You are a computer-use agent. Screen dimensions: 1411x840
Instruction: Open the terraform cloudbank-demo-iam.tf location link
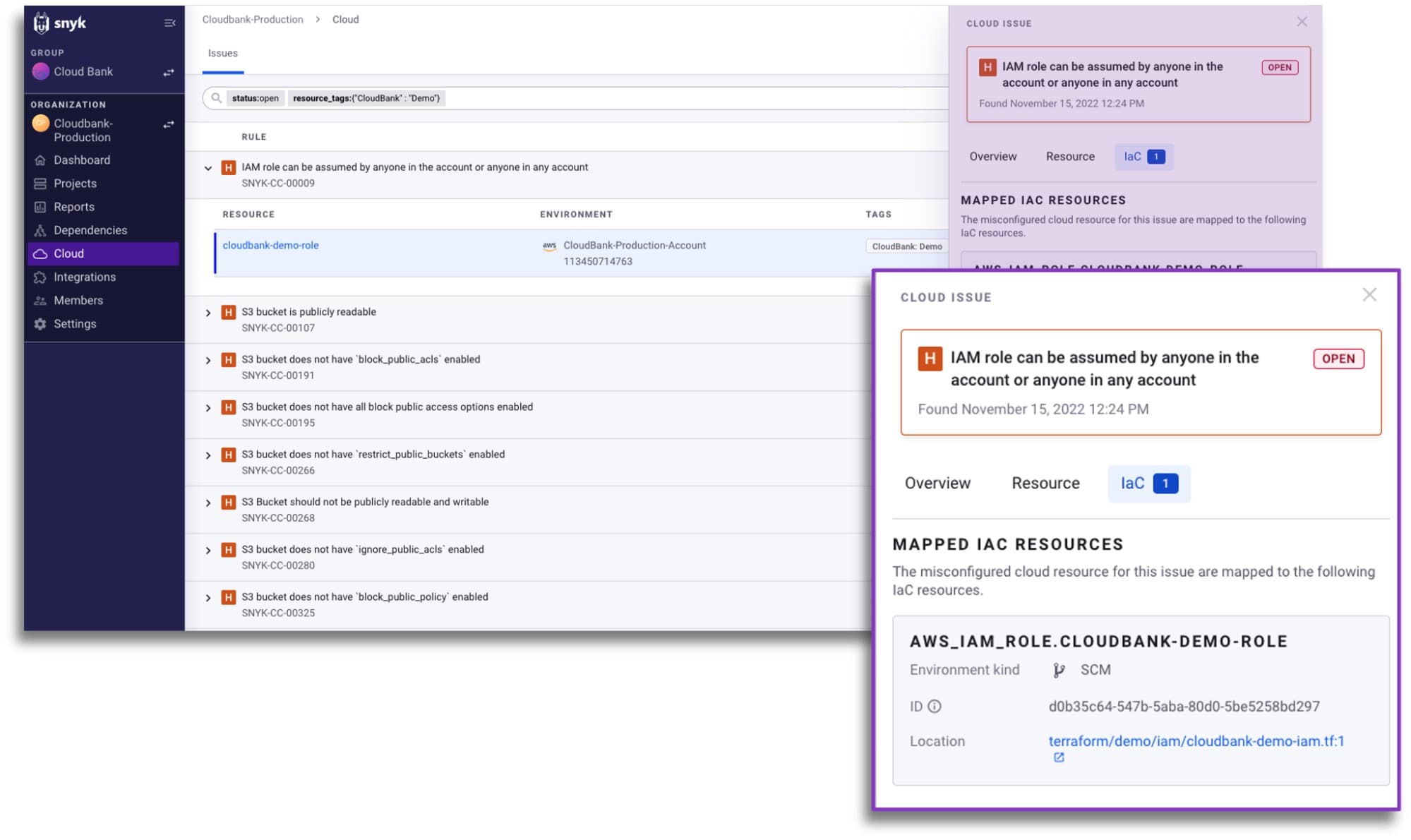[1195, 740]
